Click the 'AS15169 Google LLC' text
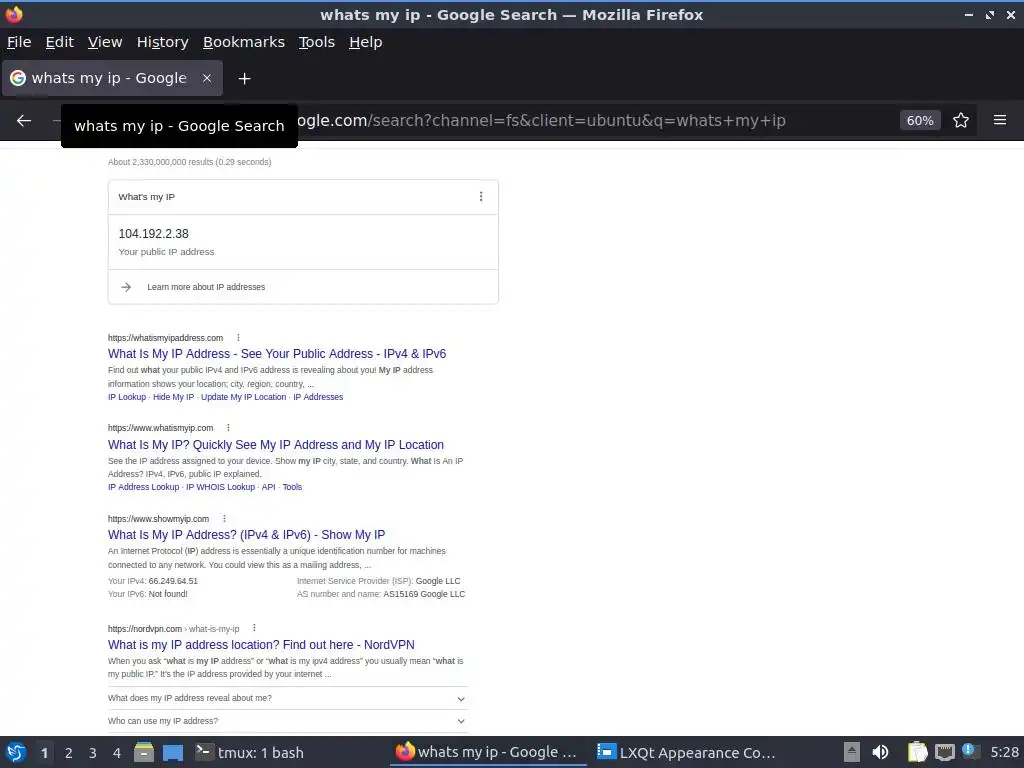This screenshot has width=1024, height=768. (424, 594)
